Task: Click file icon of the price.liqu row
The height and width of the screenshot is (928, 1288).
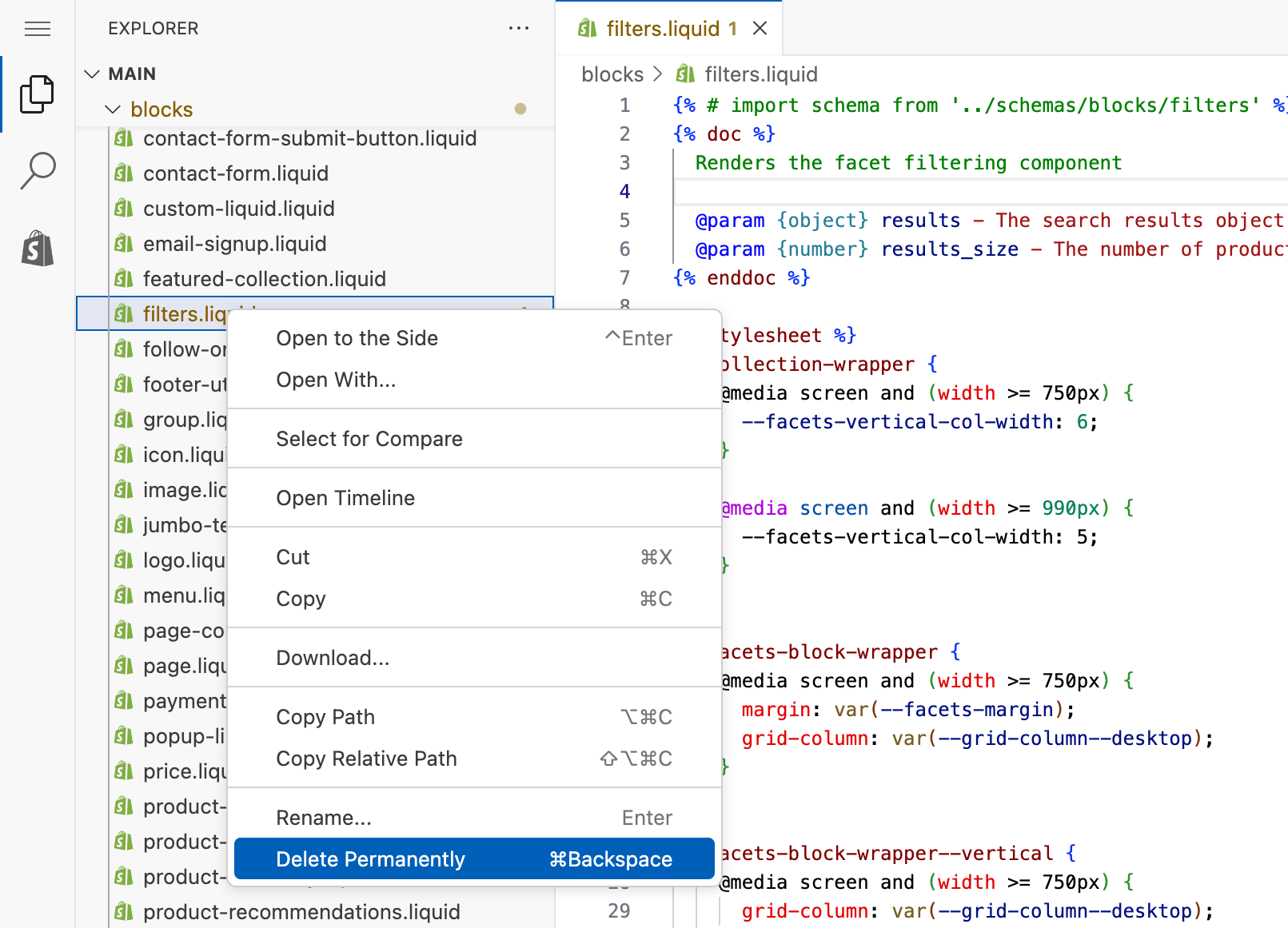Action: [124, 771]
